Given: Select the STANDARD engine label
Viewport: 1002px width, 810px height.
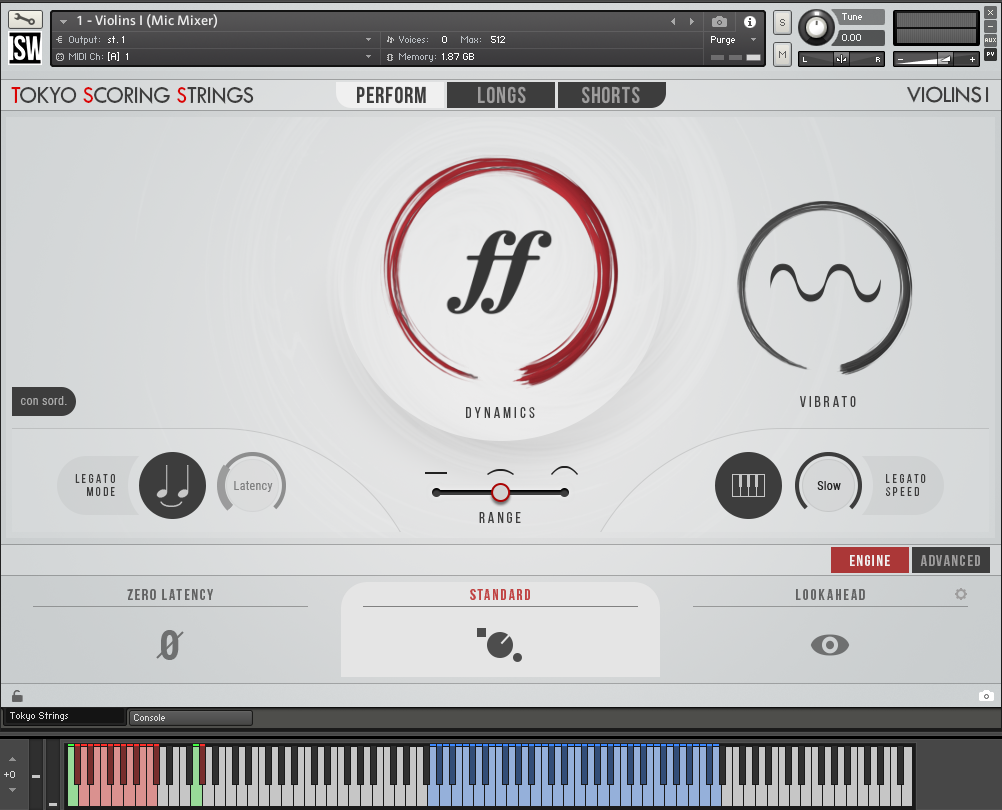Looking at the screenshot, I should (x=500, y=595).
